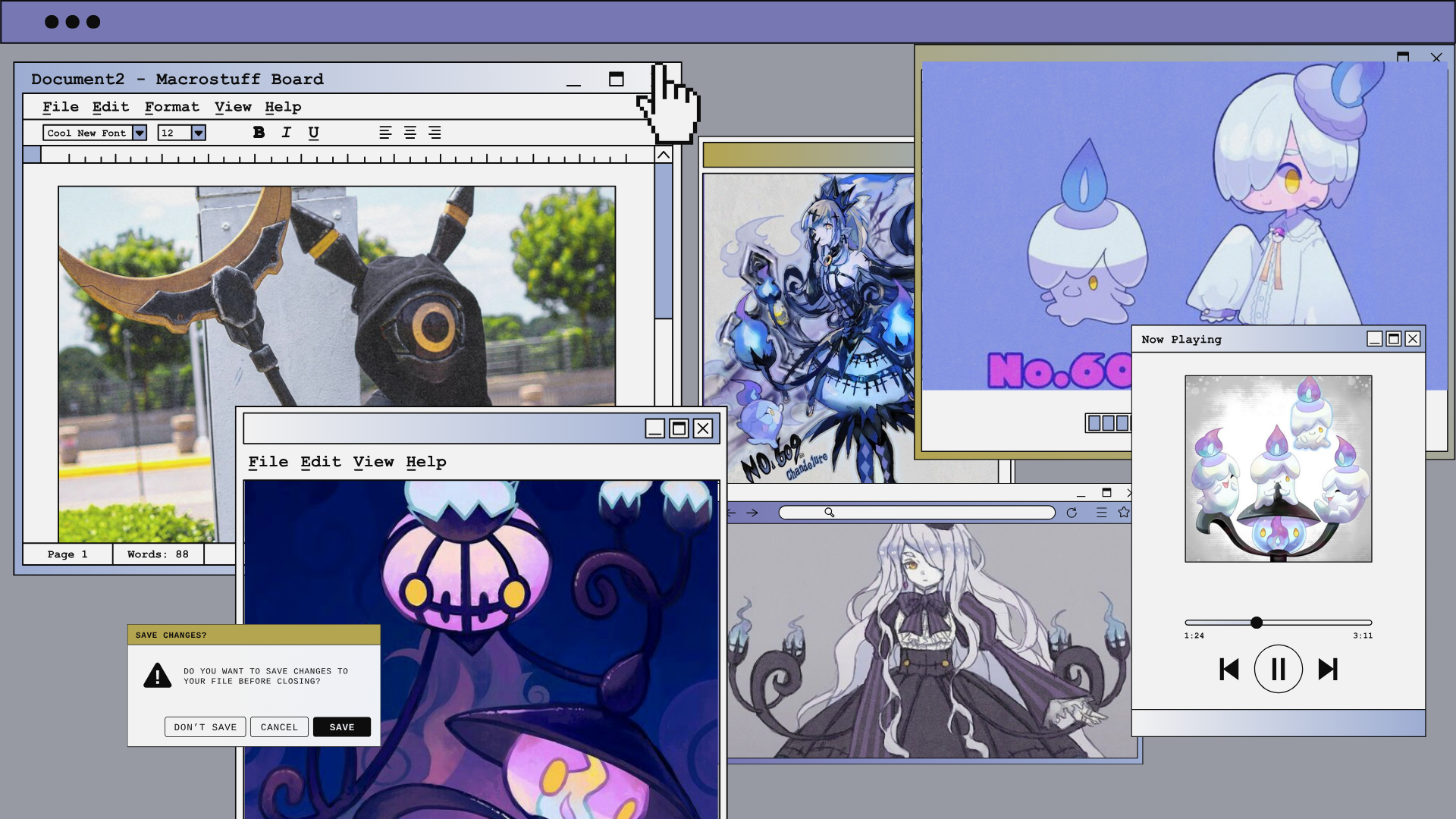Open the browser hamburger menu

click(1101, 513)
